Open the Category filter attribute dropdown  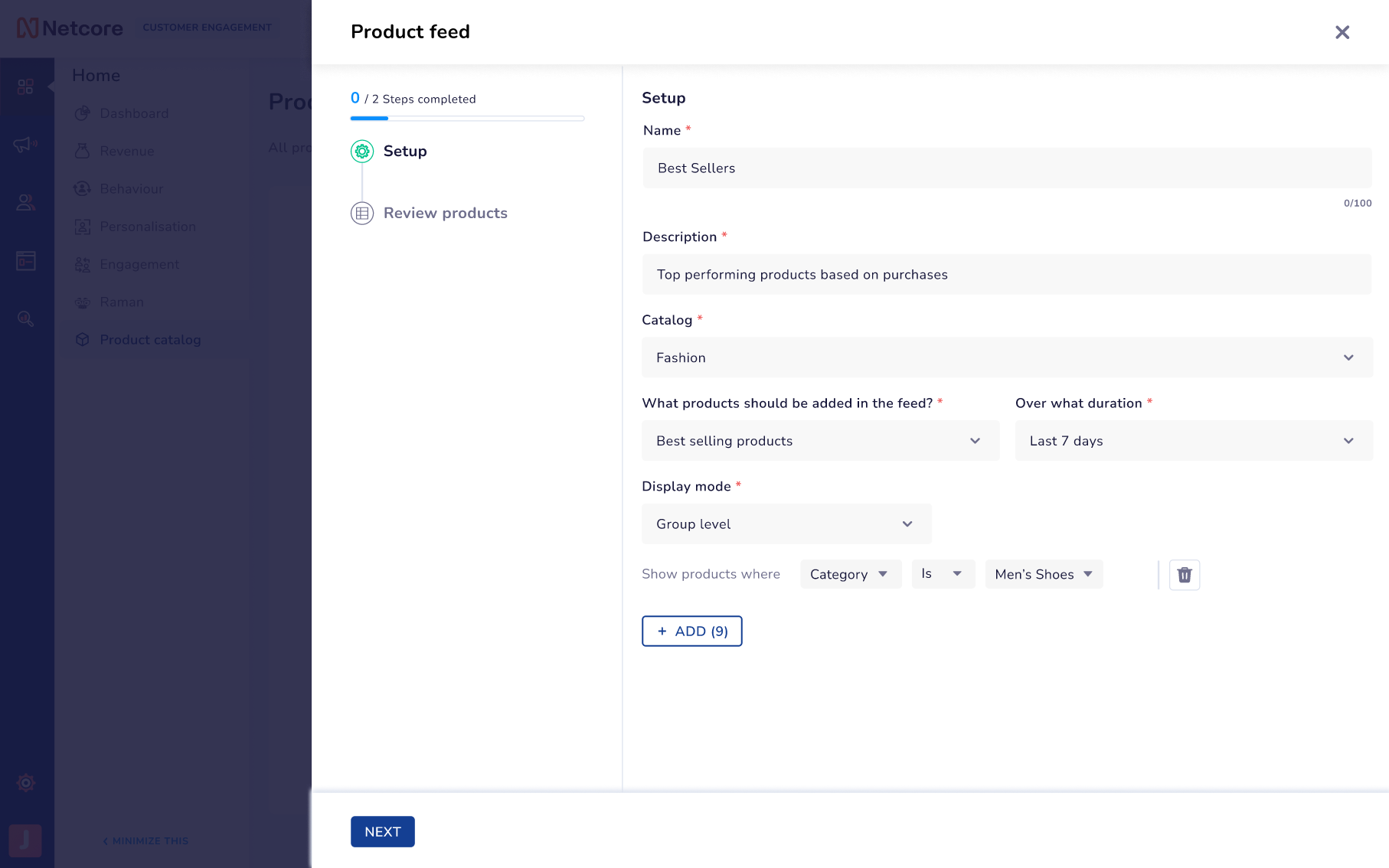click(x=851, y=574)
